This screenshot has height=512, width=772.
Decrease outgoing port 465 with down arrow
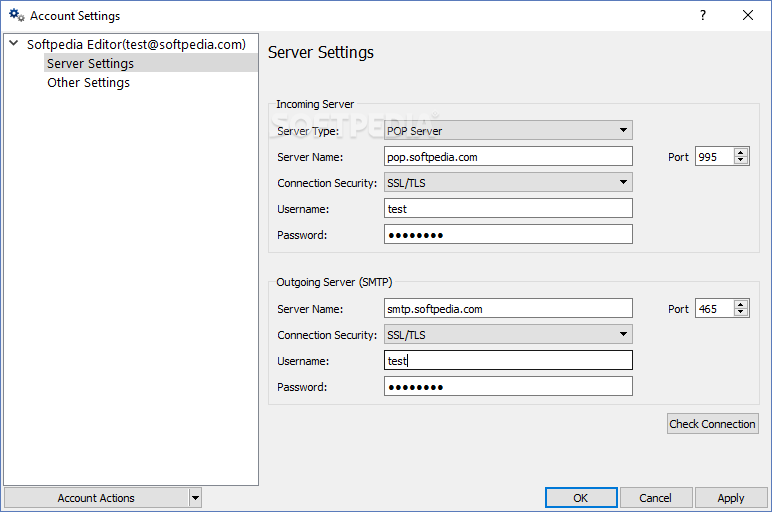[x=740, y=313]
